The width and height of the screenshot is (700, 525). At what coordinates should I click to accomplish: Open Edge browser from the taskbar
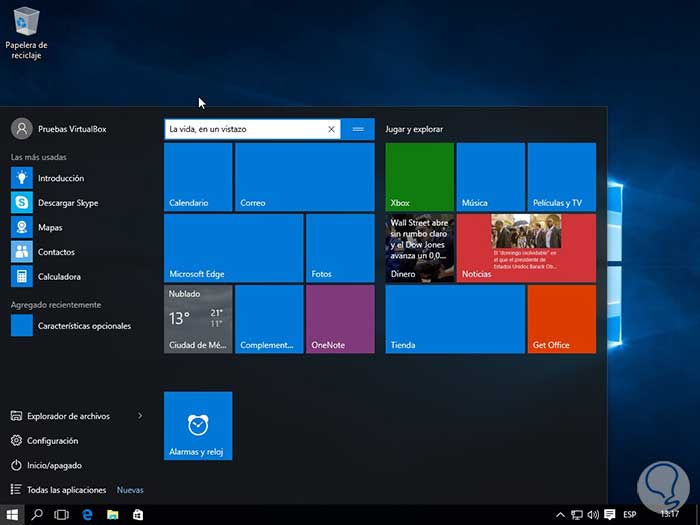[x=87, y=514]
